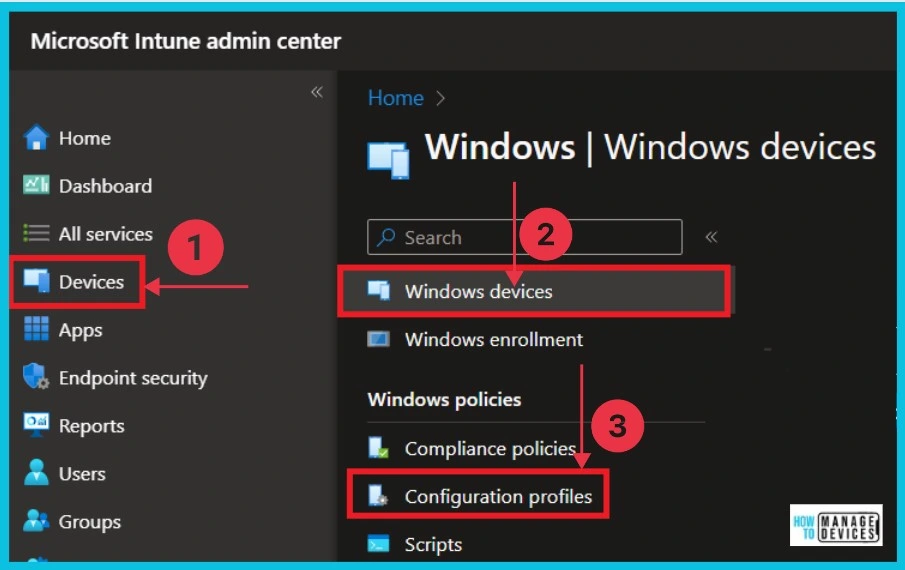Click the All services list icon
905x570 pixels.
click(36, 233)
